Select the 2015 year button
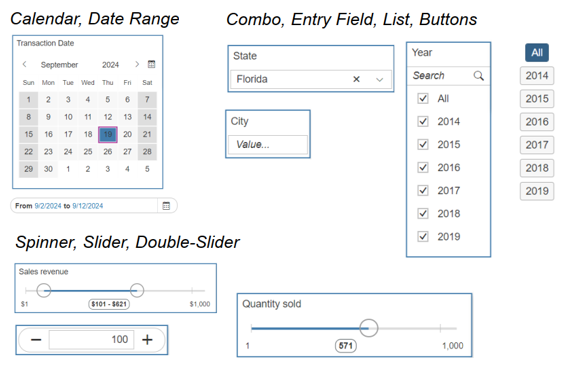571x370 pixels. click(x=537, y=99)
